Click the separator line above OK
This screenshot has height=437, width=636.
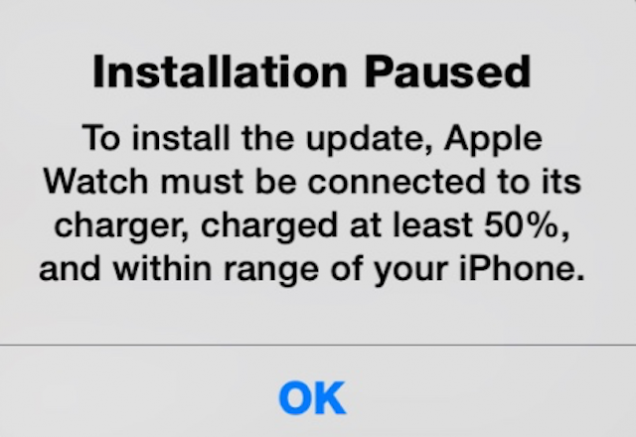pos(318,345)
